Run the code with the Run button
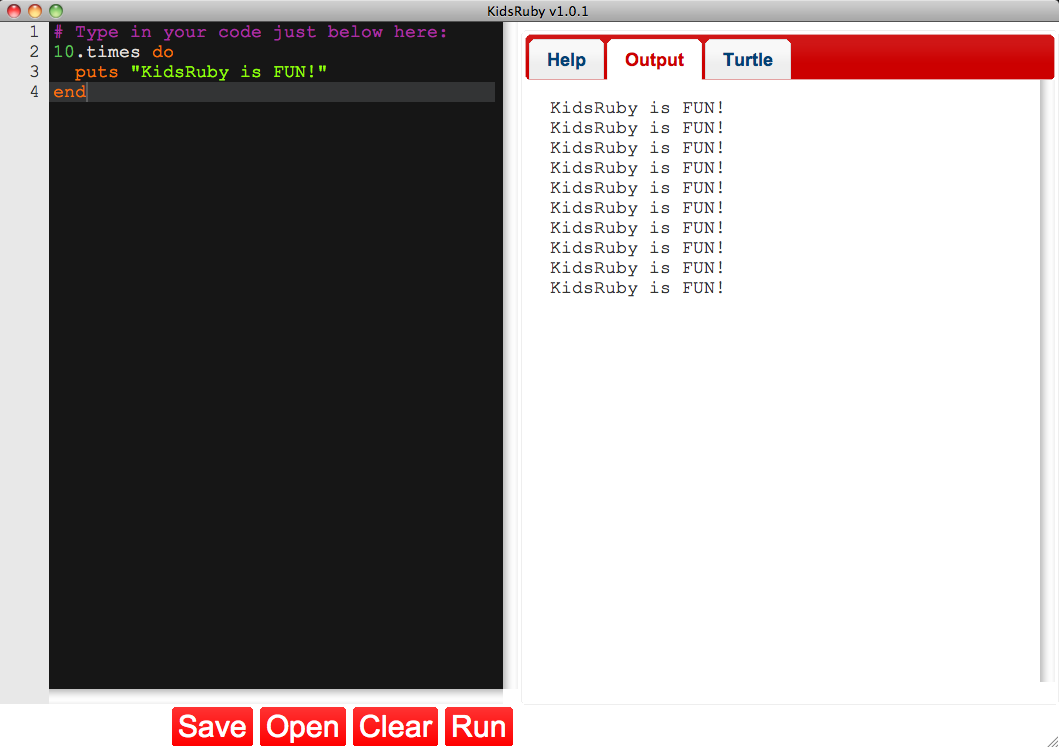Screen dimensions: 1059x748 pos(479,726)
